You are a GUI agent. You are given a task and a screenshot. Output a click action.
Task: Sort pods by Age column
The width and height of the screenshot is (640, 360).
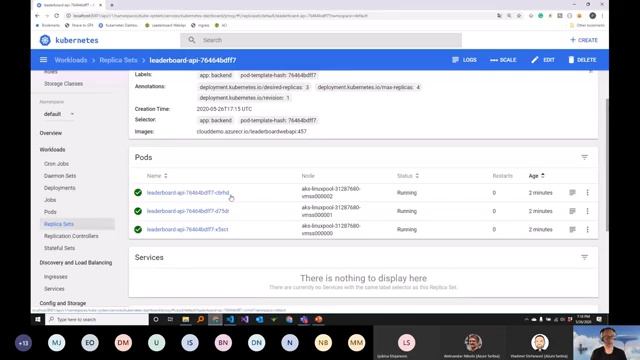[x=536, y=176]
